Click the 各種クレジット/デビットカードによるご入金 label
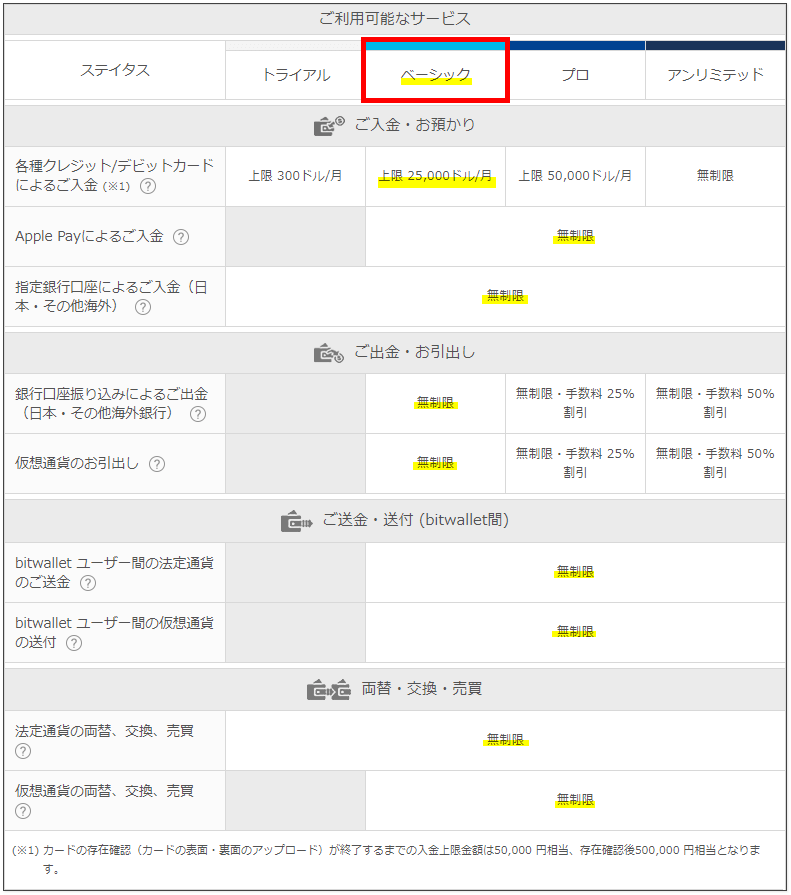The height and width of the screenshot is (895, 791). pos(114,176)
